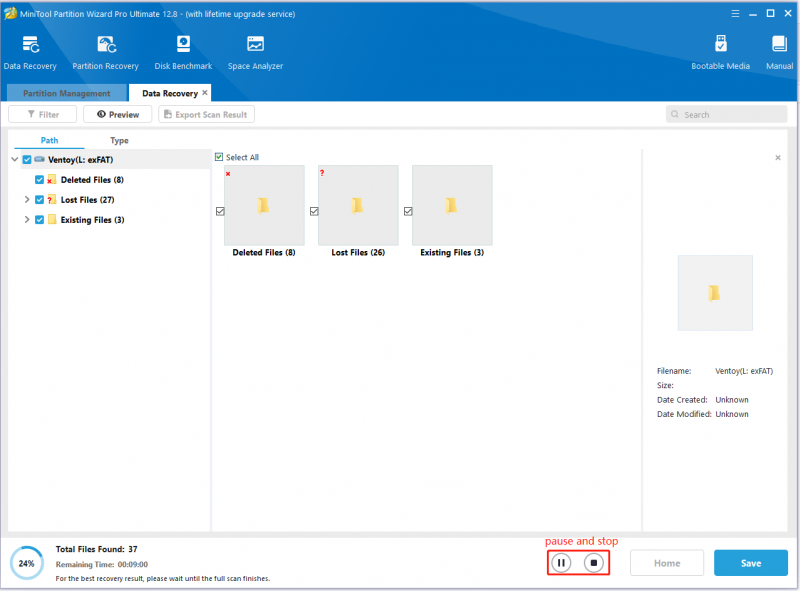This screenshot has width=800, height=591.
Task: Expand the Lost Files (27) node
Action: coord(27,200)
